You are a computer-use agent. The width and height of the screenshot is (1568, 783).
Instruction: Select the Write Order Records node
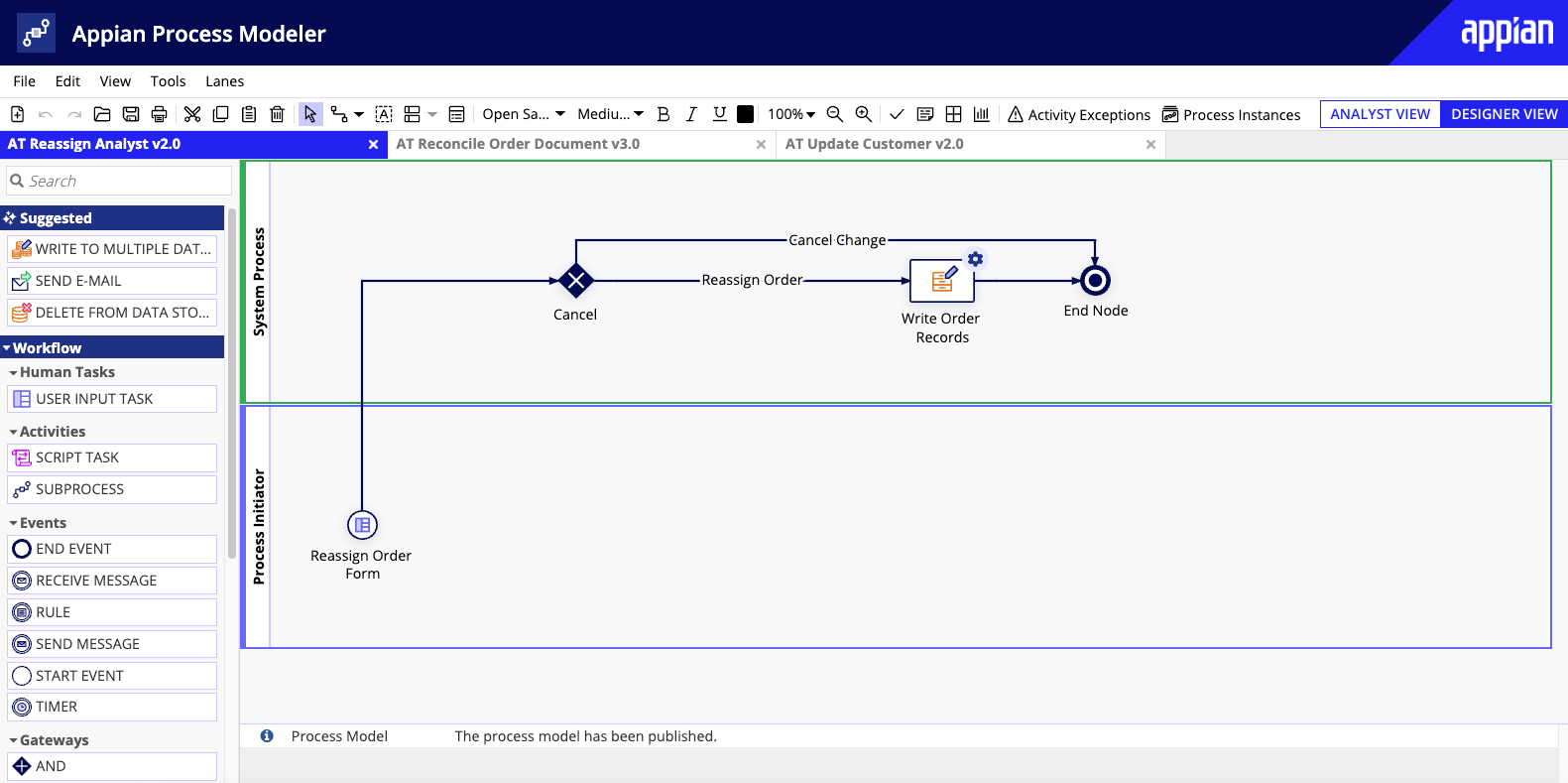click(x=942, y=281)
